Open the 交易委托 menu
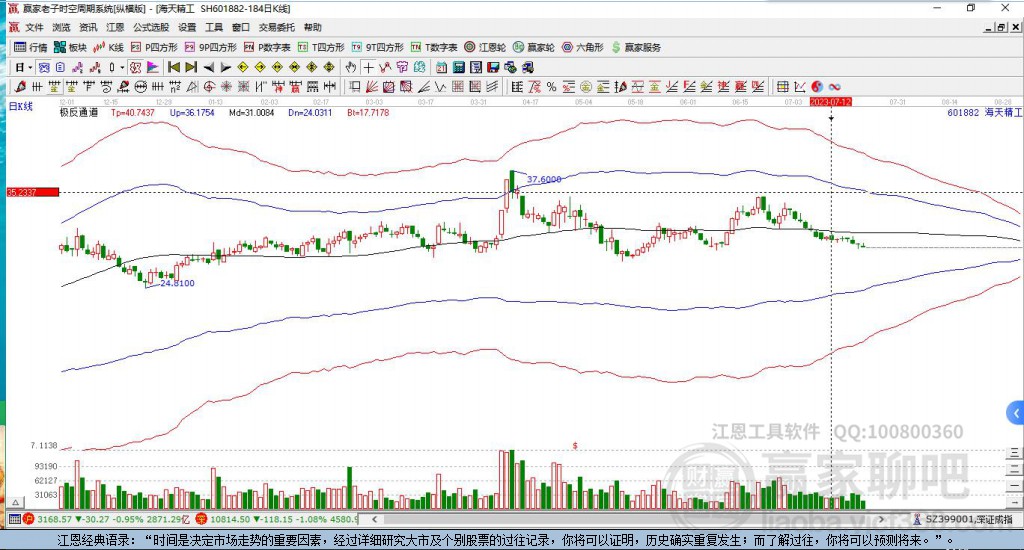 click(x=277, y=27)
